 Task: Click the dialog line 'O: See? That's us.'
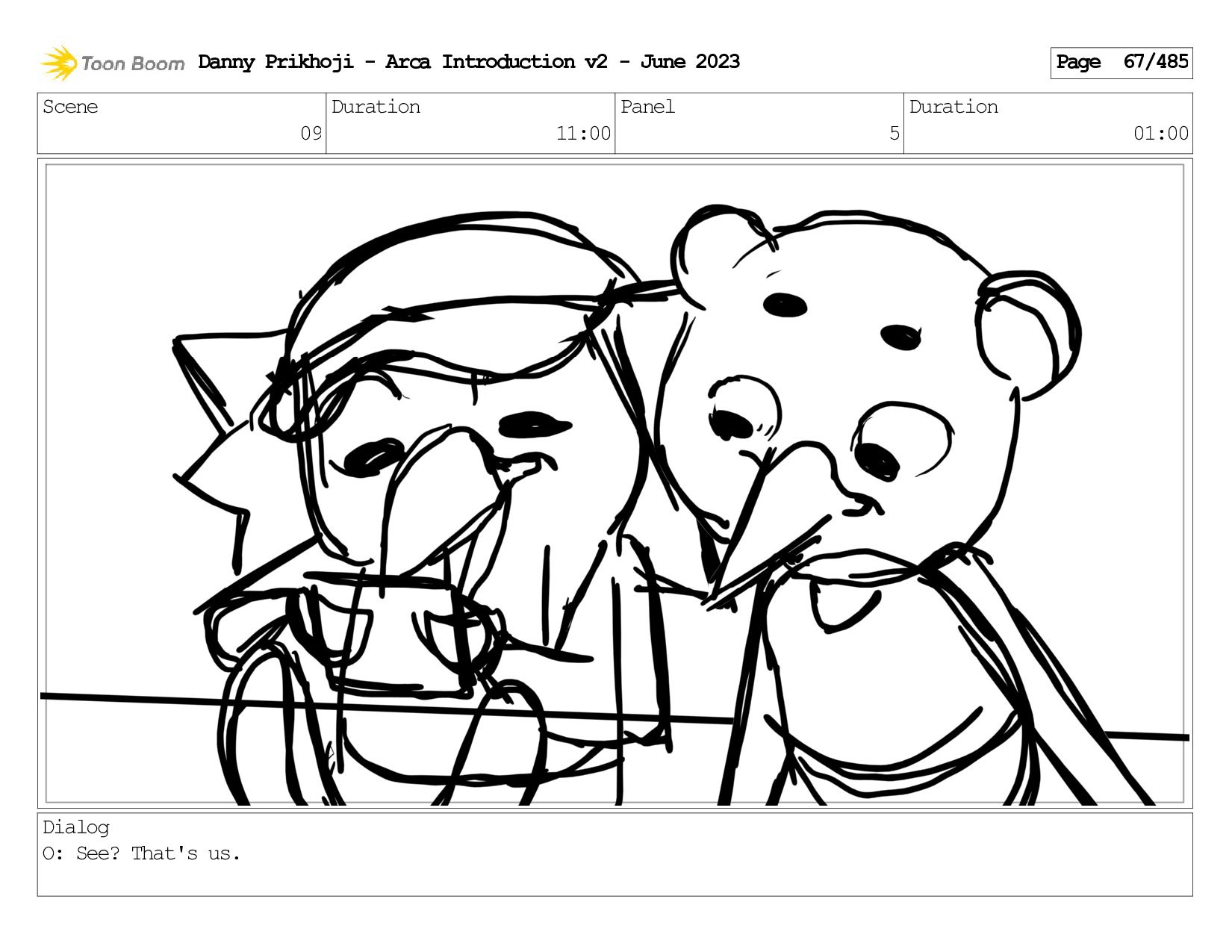142,853
